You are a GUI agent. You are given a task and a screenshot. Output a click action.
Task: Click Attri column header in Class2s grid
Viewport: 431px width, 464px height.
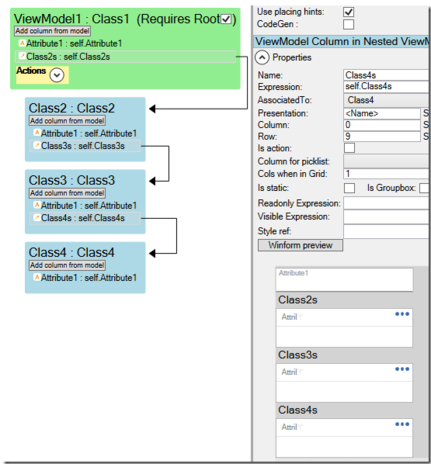pos(289,317)
